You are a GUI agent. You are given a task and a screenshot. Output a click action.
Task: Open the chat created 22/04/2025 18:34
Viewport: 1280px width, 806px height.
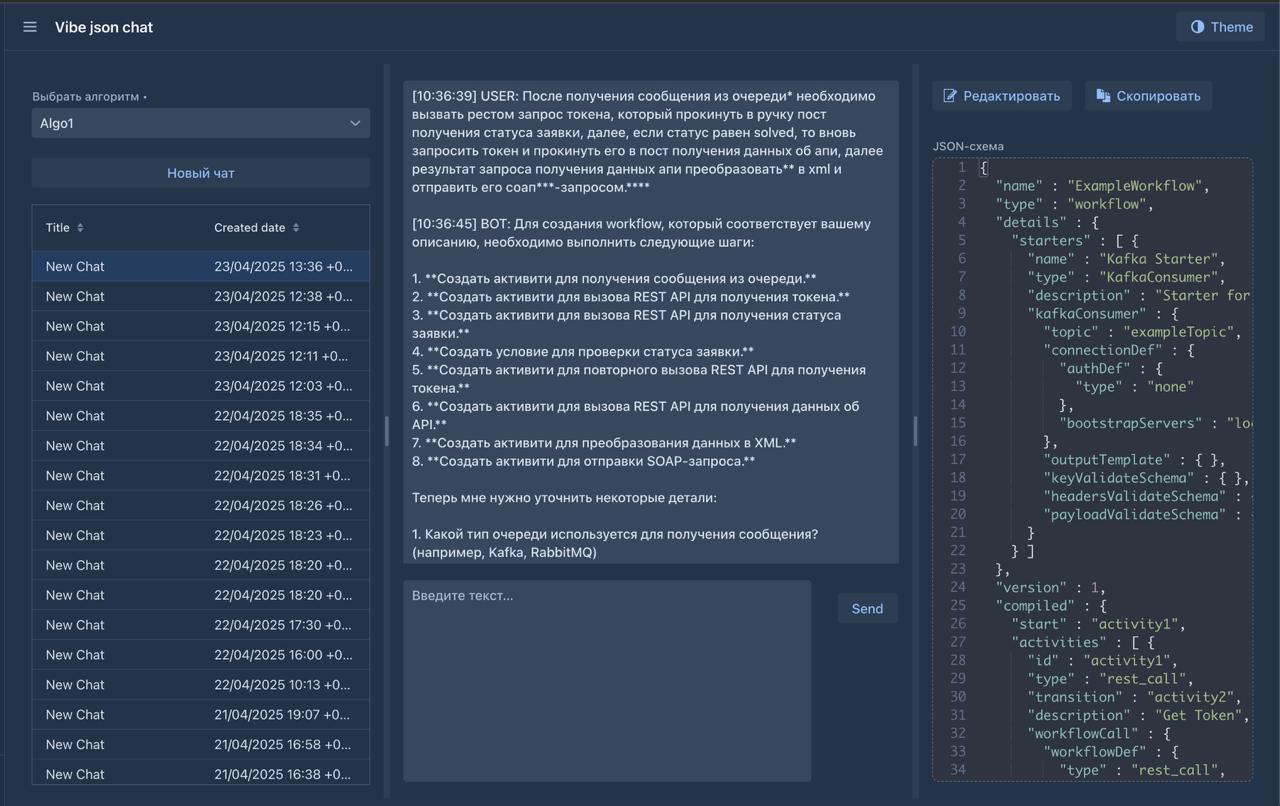(x=201, y=446)
